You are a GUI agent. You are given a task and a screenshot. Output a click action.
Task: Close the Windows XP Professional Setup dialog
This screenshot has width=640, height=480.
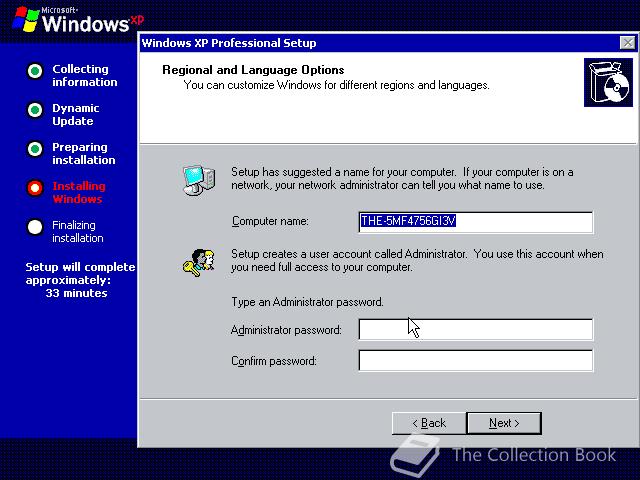coord(627,43)
